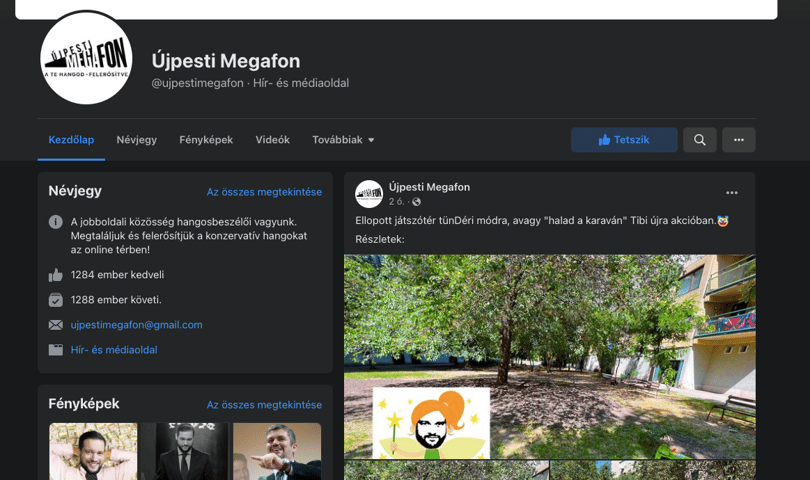The height and width of the screenshot is (480, 810).
Task: Click the info icon in Névjegy
Action: pos(56,222)
